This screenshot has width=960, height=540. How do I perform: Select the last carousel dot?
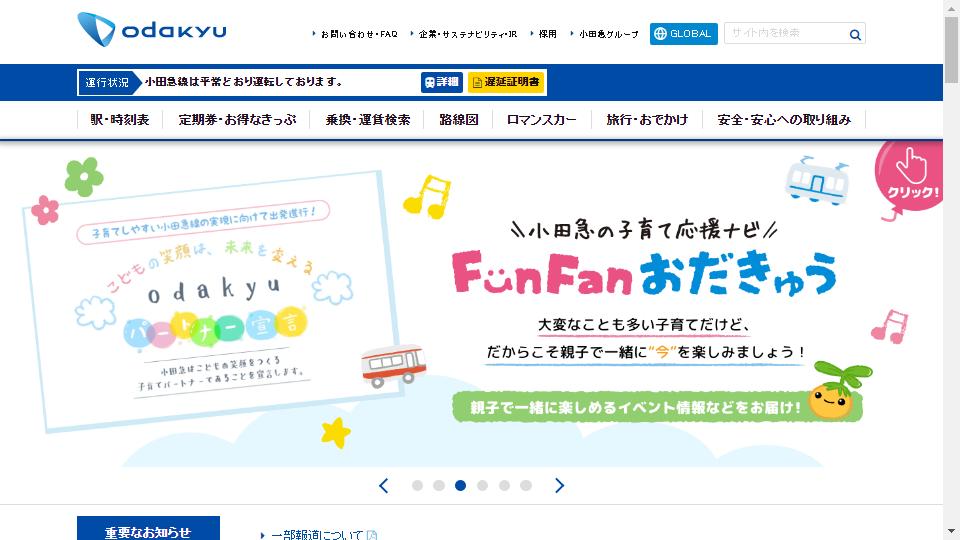(526, 486)
